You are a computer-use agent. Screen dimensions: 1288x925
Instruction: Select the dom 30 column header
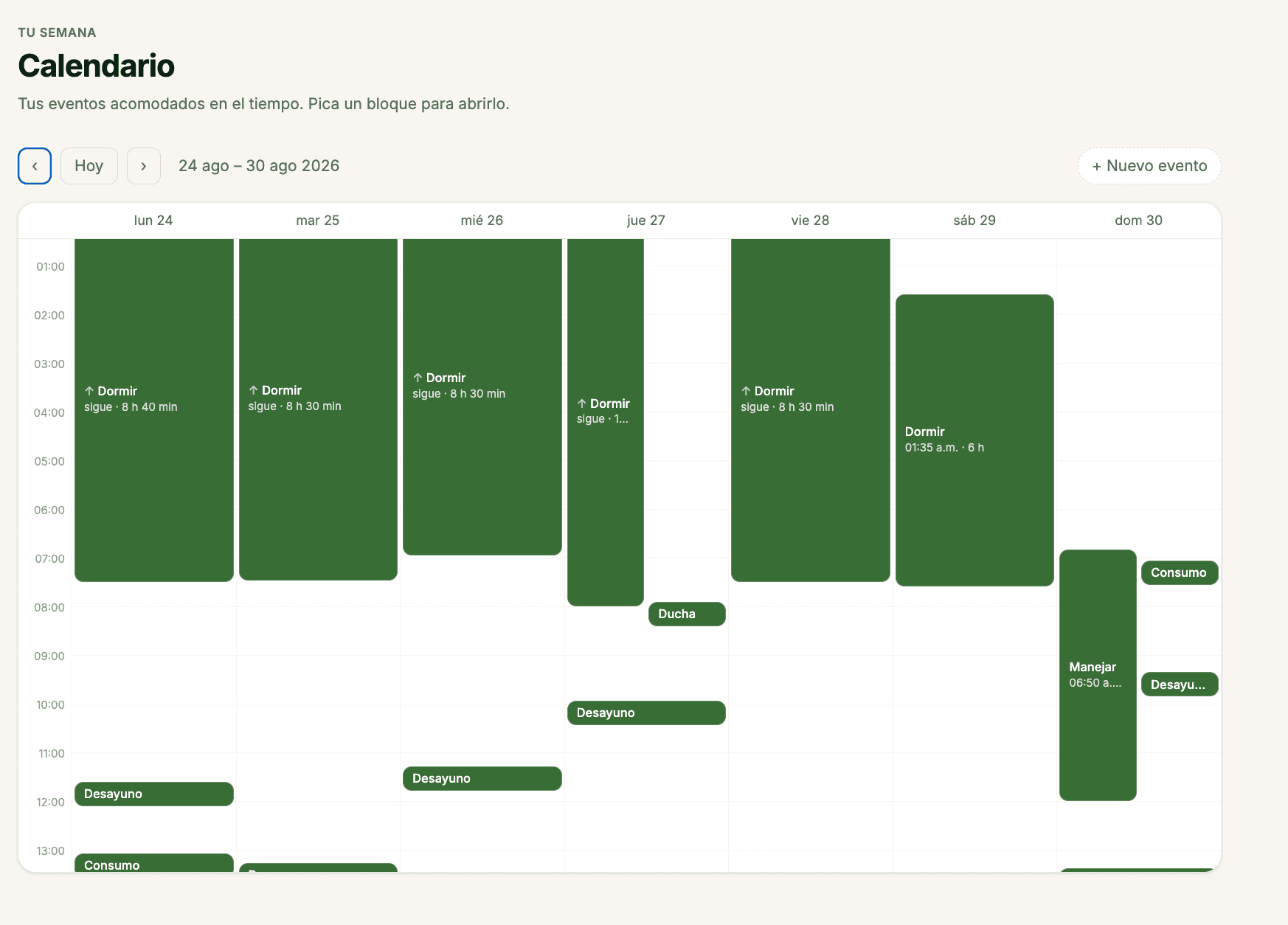1138,221
